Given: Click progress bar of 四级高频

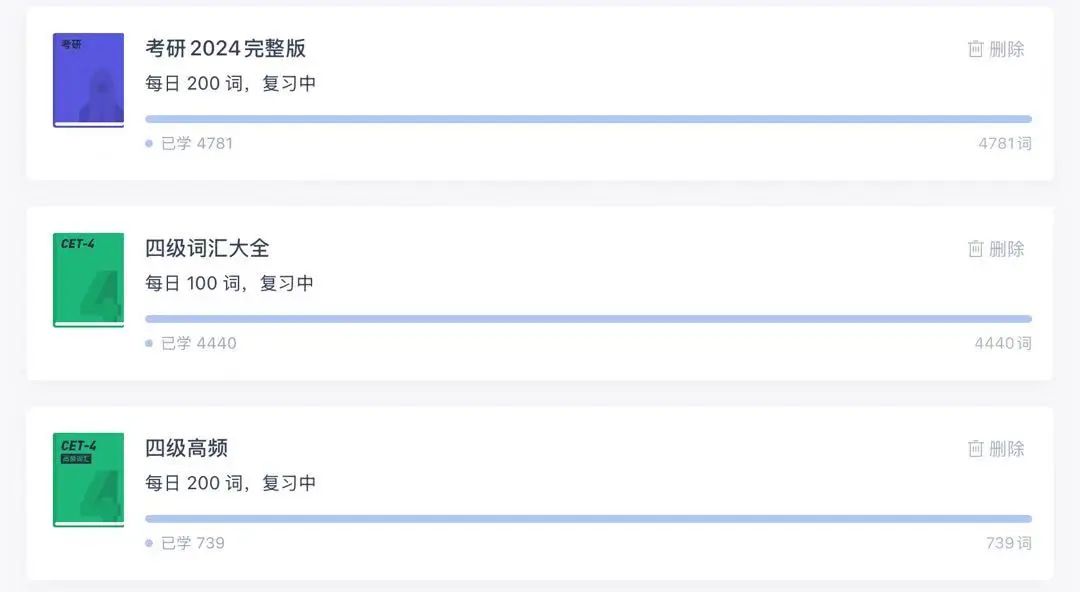Looking at the screenshot, I should (588, 519).
